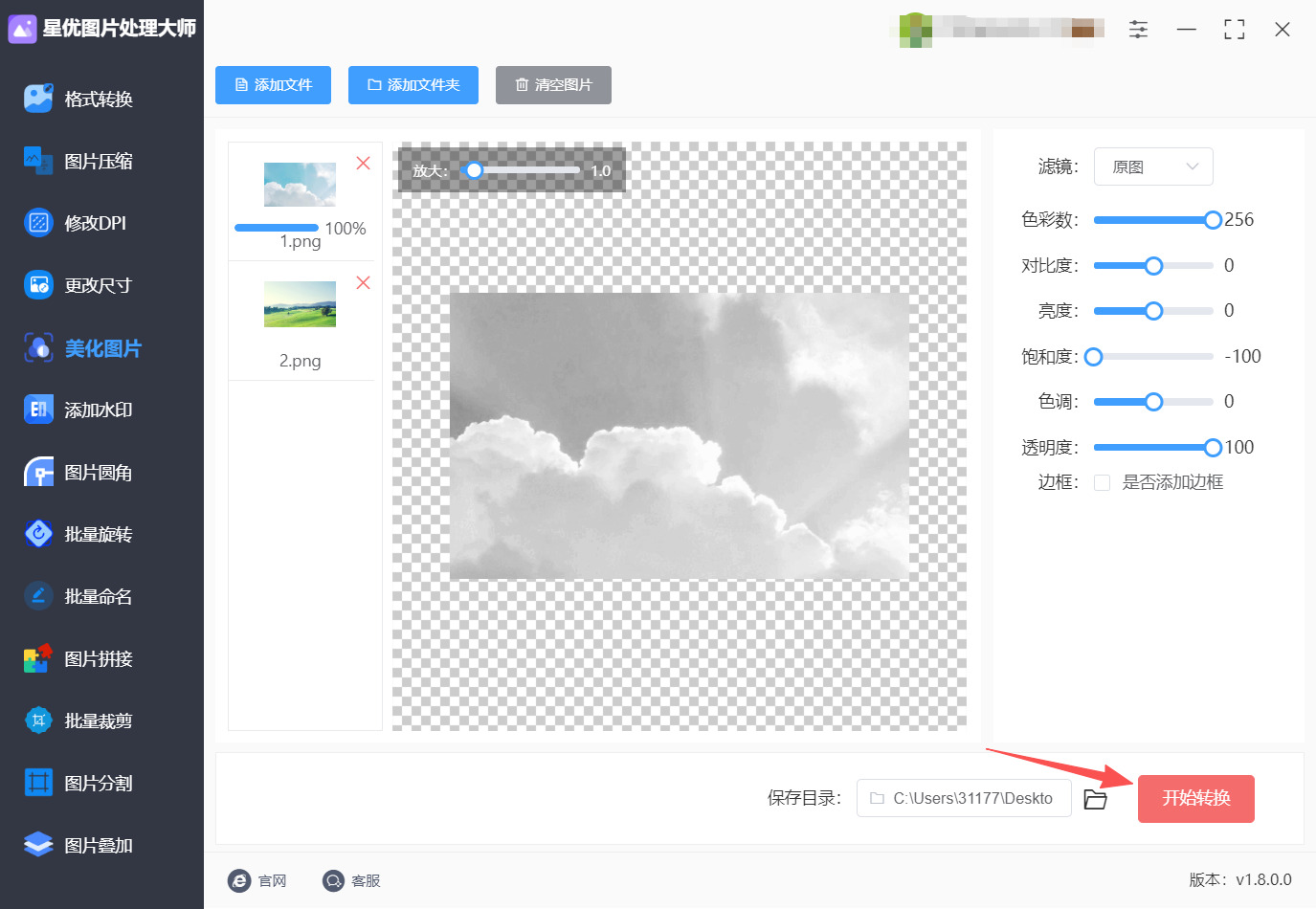The width and height of the screenshot is (1316, 909).
Task: Click the 美化图片 sidebar icon
Action: (x=38, y=347)
